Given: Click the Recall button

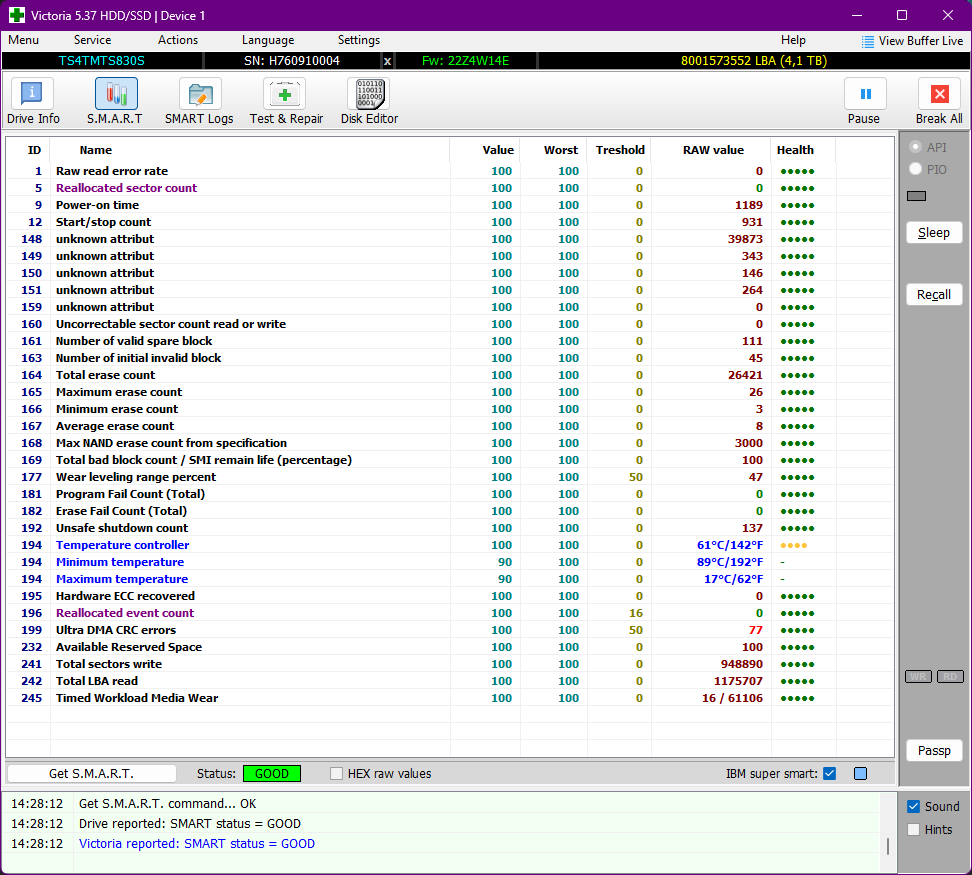Looking at the screenshot, I should (x=934, y=295).
